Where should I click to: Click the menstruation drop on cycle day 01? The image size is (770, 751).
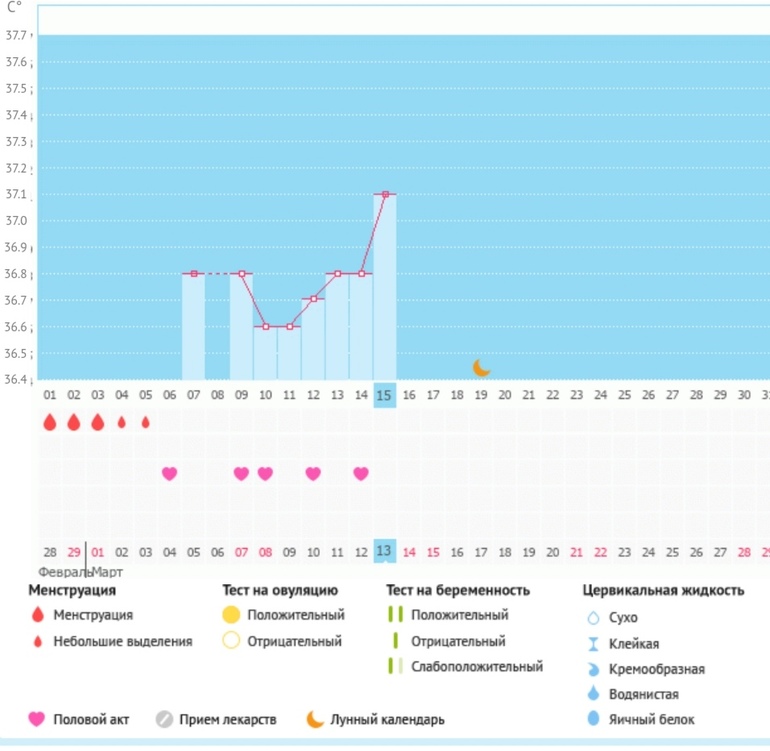point(49,422)
